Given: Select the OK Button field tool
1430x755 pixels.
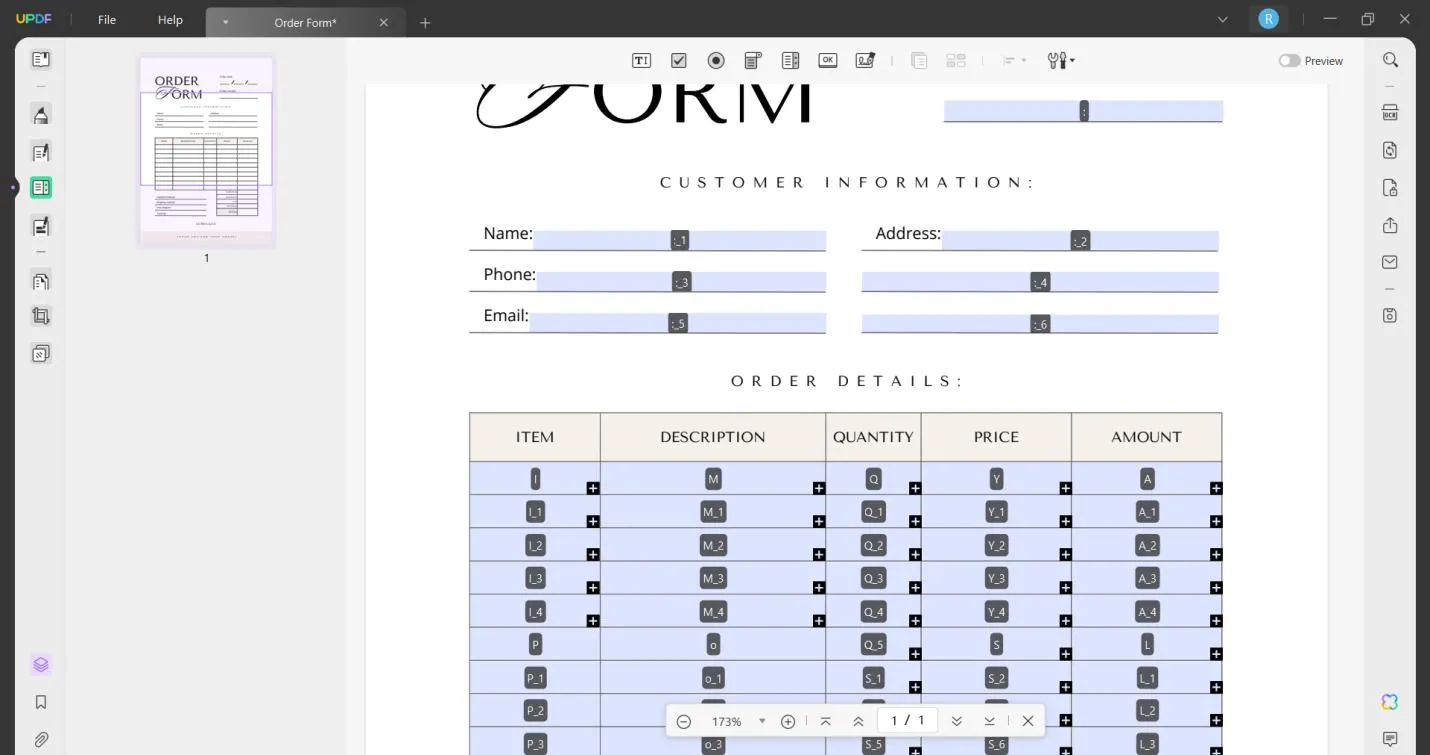Looking at the screenshot, I should [x=827, y=61].
